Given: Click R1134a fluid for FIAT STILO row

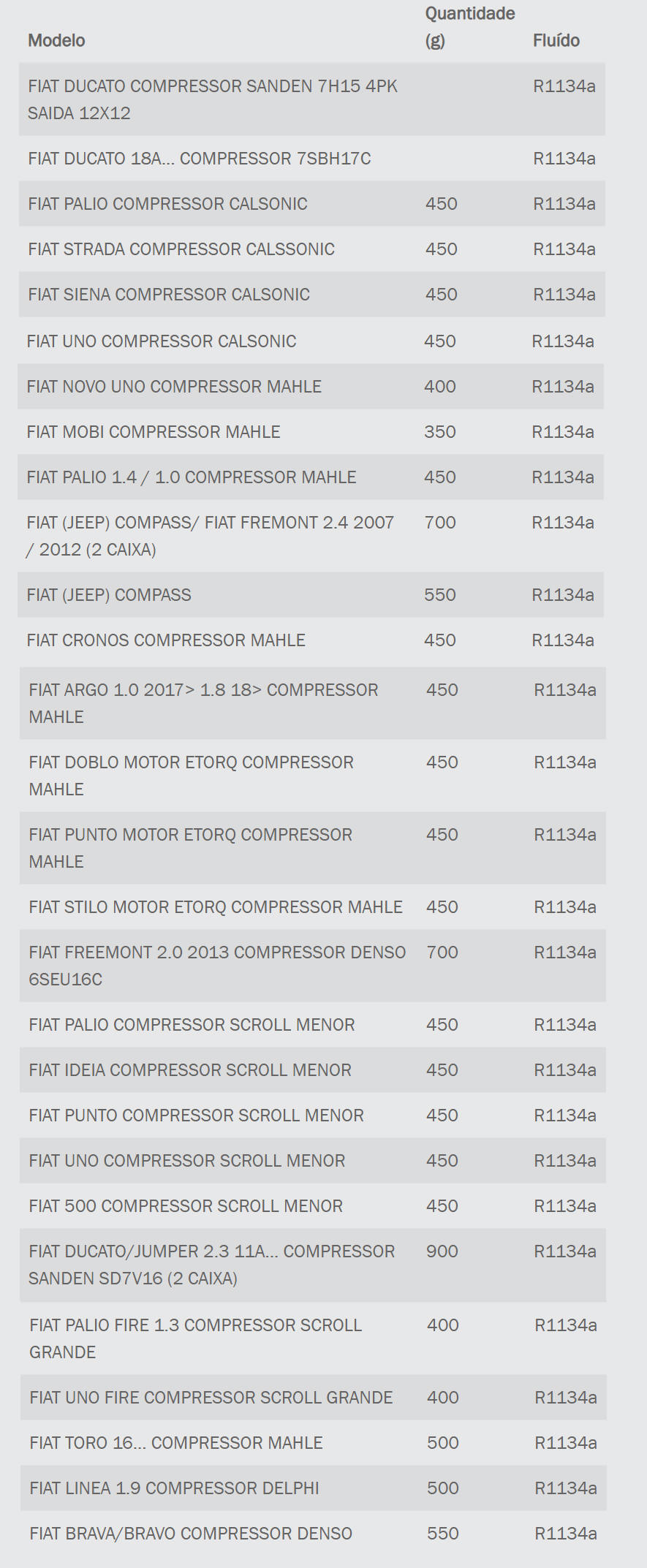Looking at the screenshot, I should click(x=564, y=907).
